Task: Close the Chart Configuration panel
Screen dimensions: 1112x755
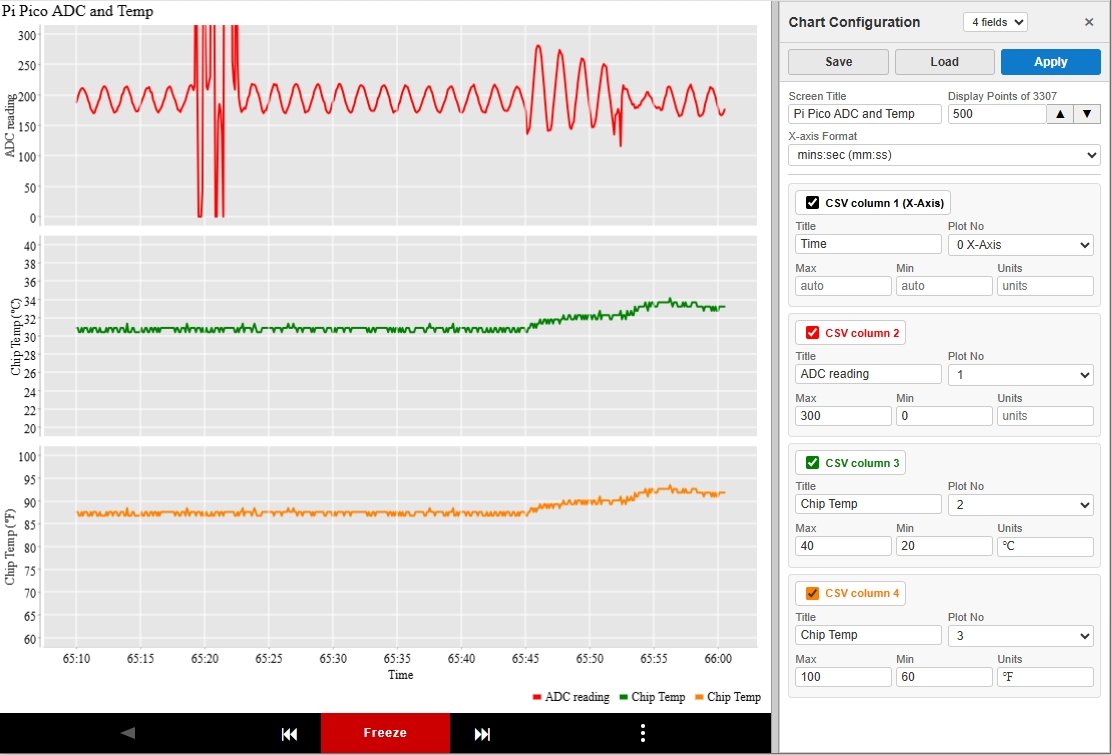Action: pos(1089,22)
